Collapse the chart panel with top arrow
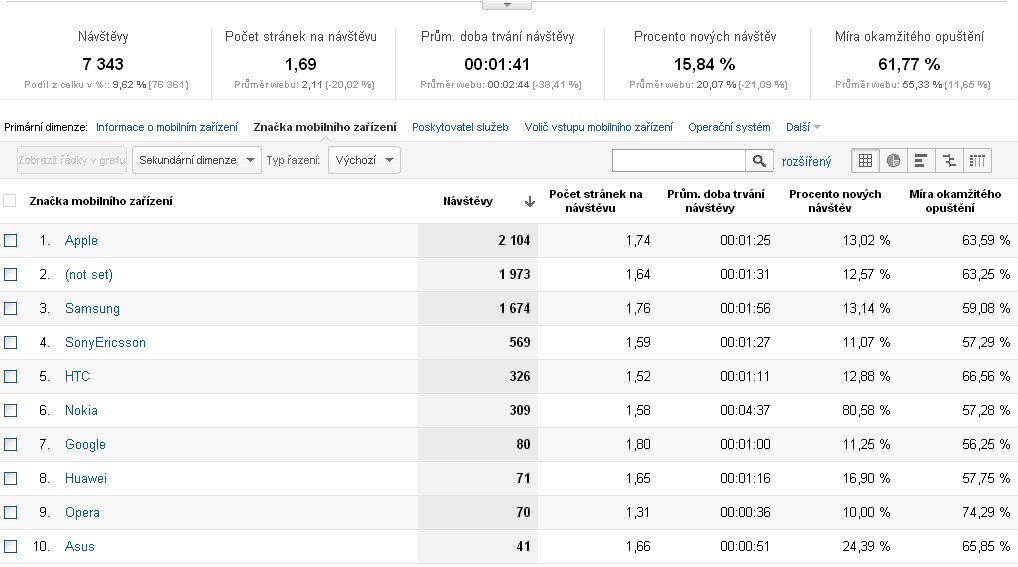Viewport: 1018px width, 567px height. click(507, 5)
